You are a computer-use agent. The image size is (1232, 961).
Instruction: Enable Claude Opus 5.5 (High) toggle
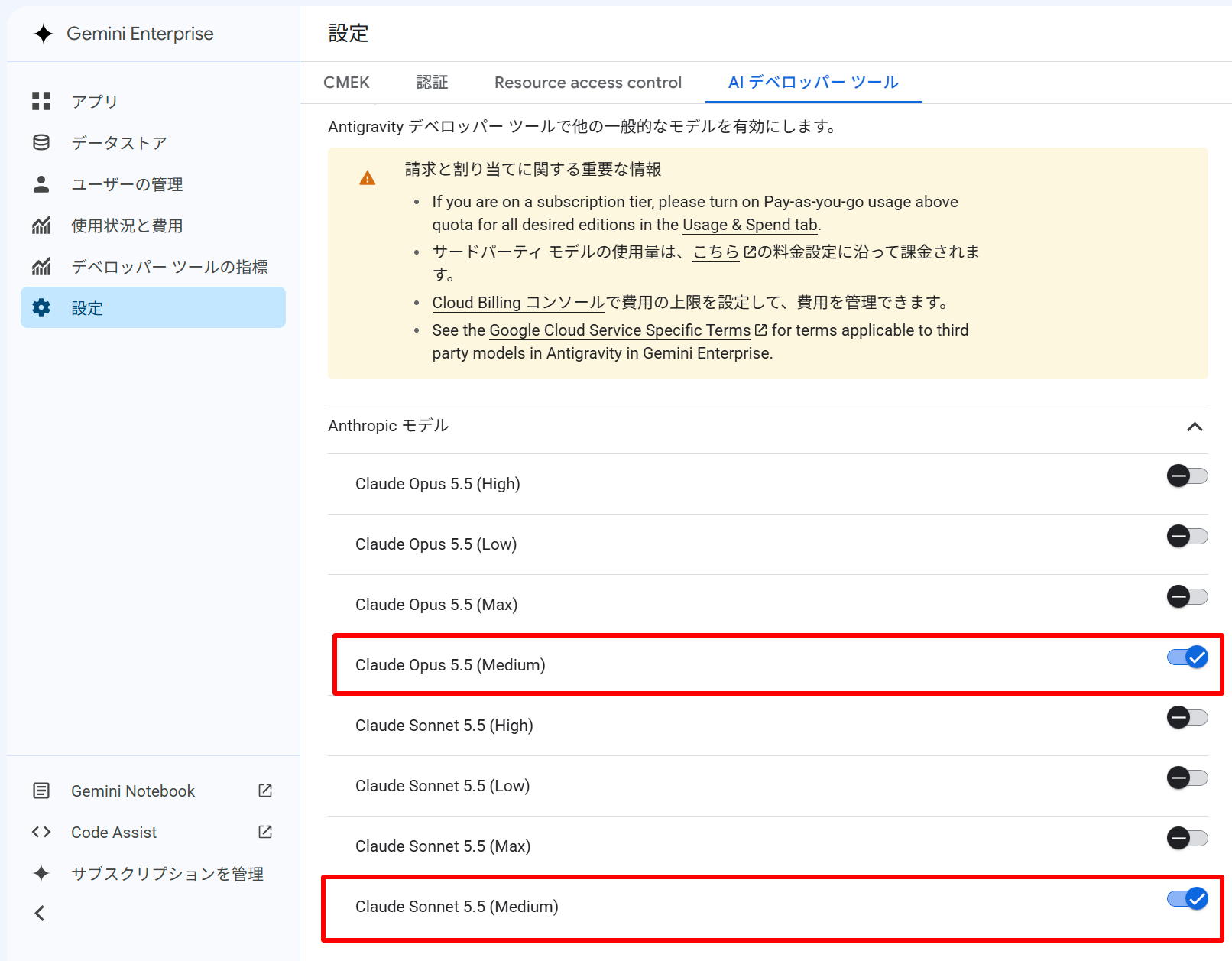point(1187,476)
